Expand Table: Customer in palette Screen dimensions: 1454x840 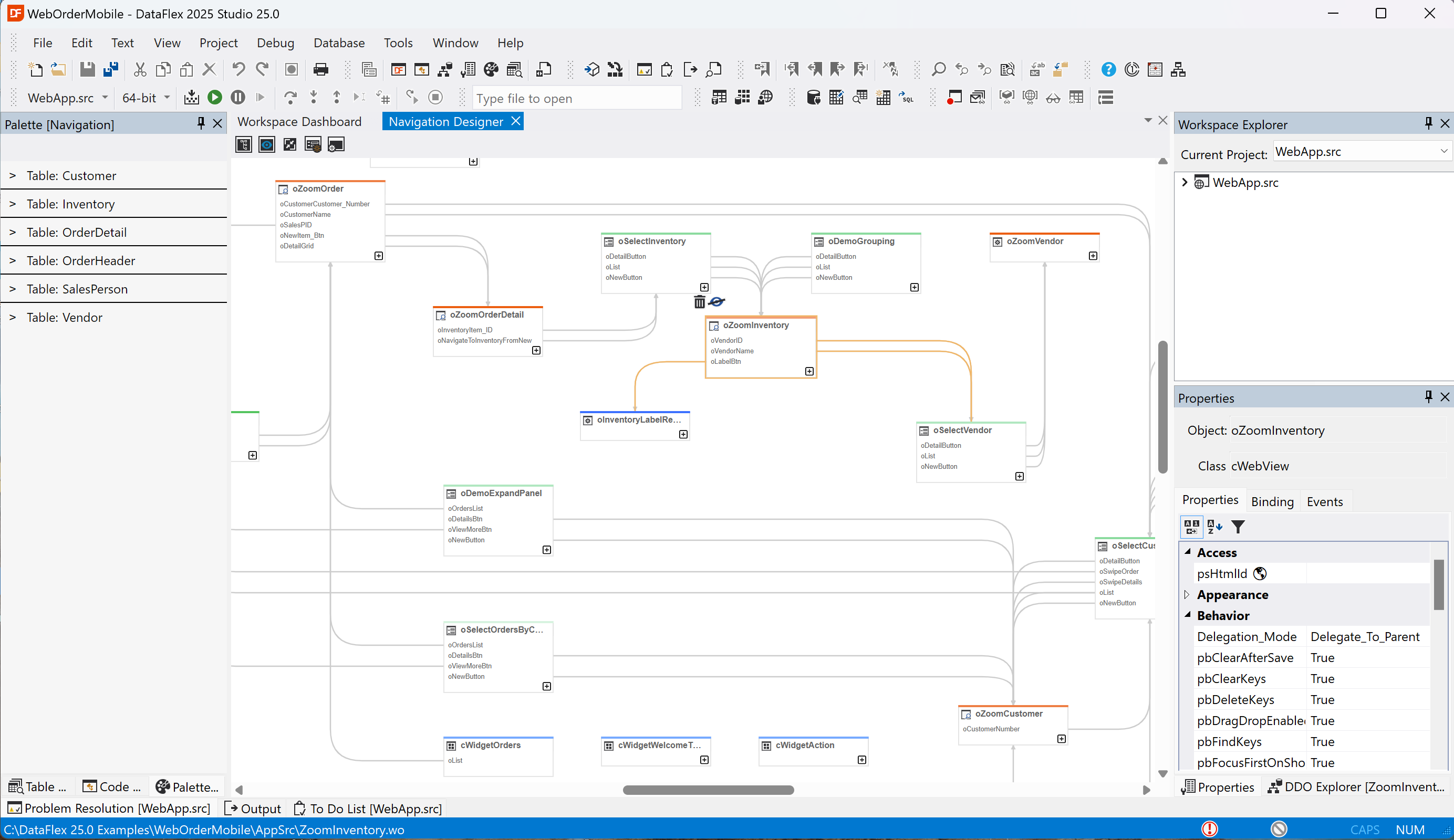click(12, 175)
